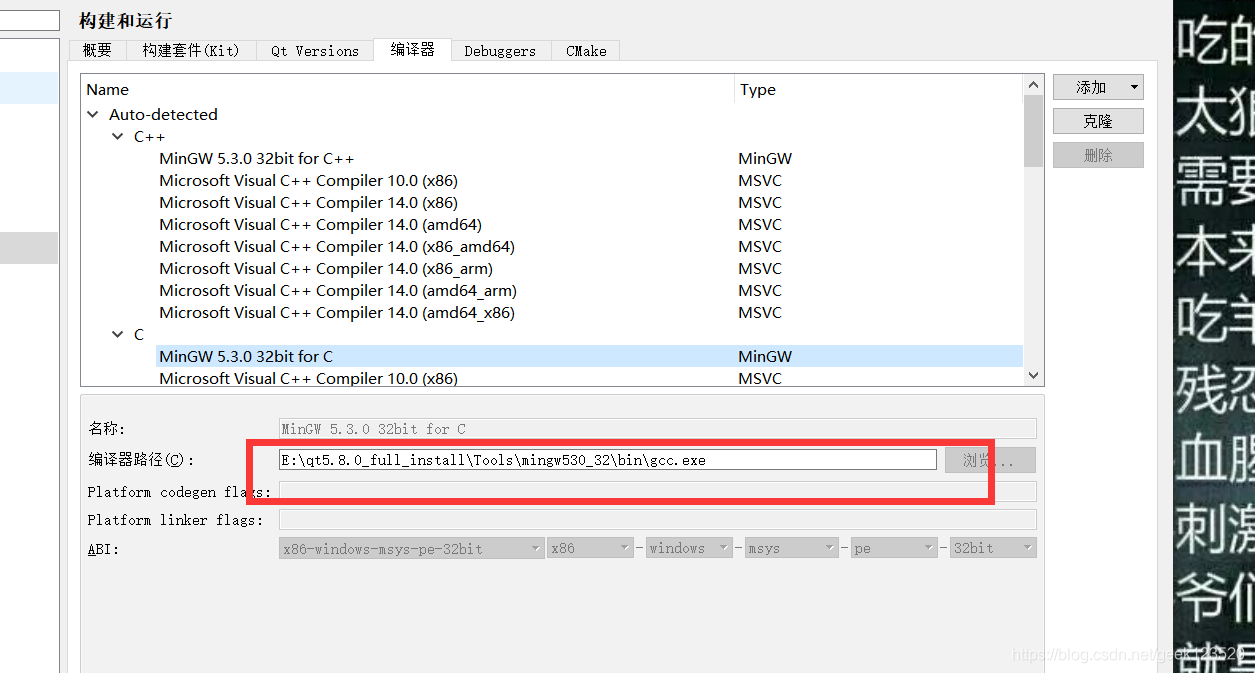Screen dimensions: 1255x673
Task: Select Microsoft Visual C++ Compiler 14.0 (amd64)
Action: [320, 225]
